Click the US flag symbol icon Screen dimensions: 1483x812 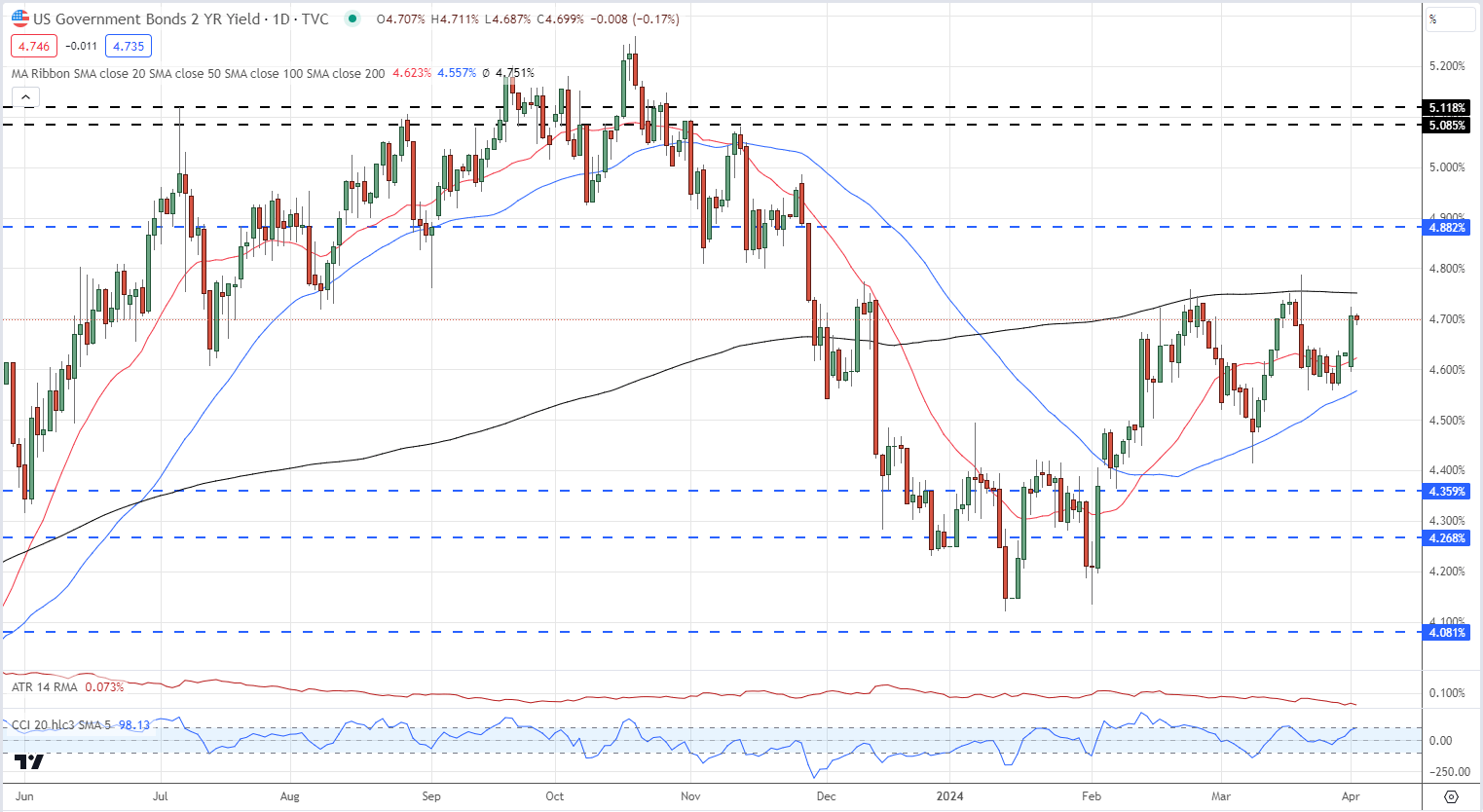point(20,18)
